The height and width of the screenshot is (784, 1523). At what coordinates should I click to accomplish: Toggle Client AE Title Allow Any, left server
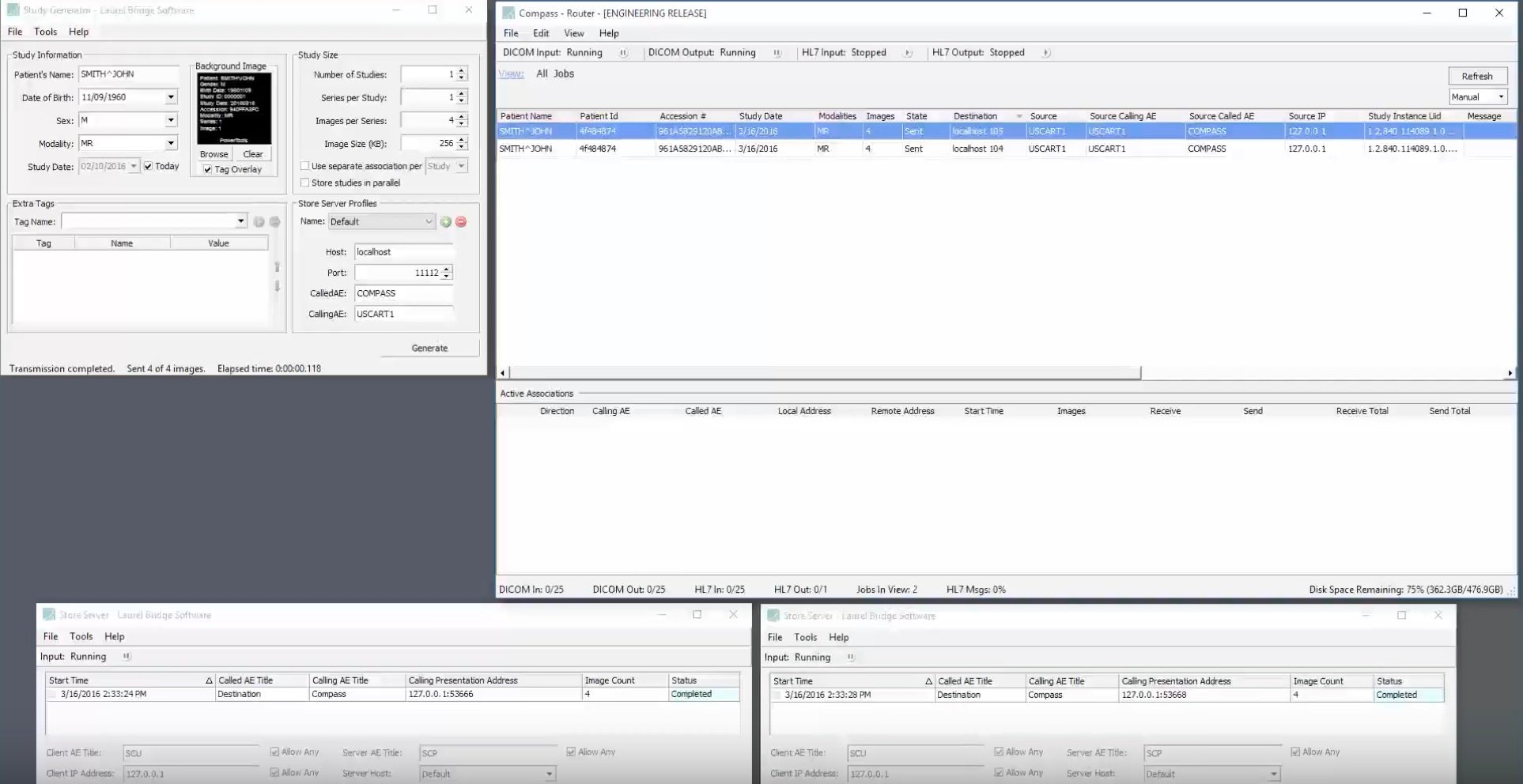274,752
